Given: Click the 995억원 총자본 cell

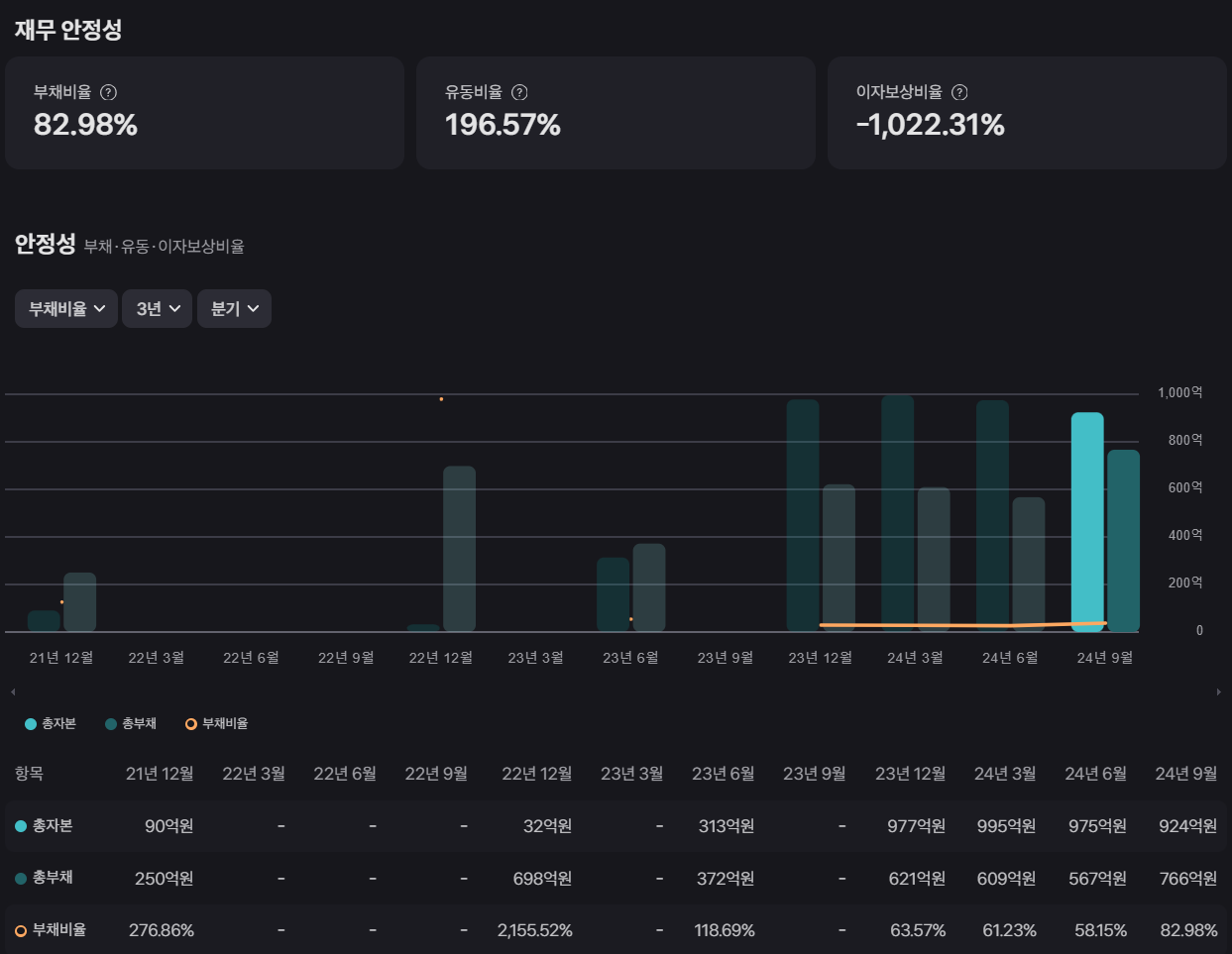Looking at the screenshot, I should 1006,826.
